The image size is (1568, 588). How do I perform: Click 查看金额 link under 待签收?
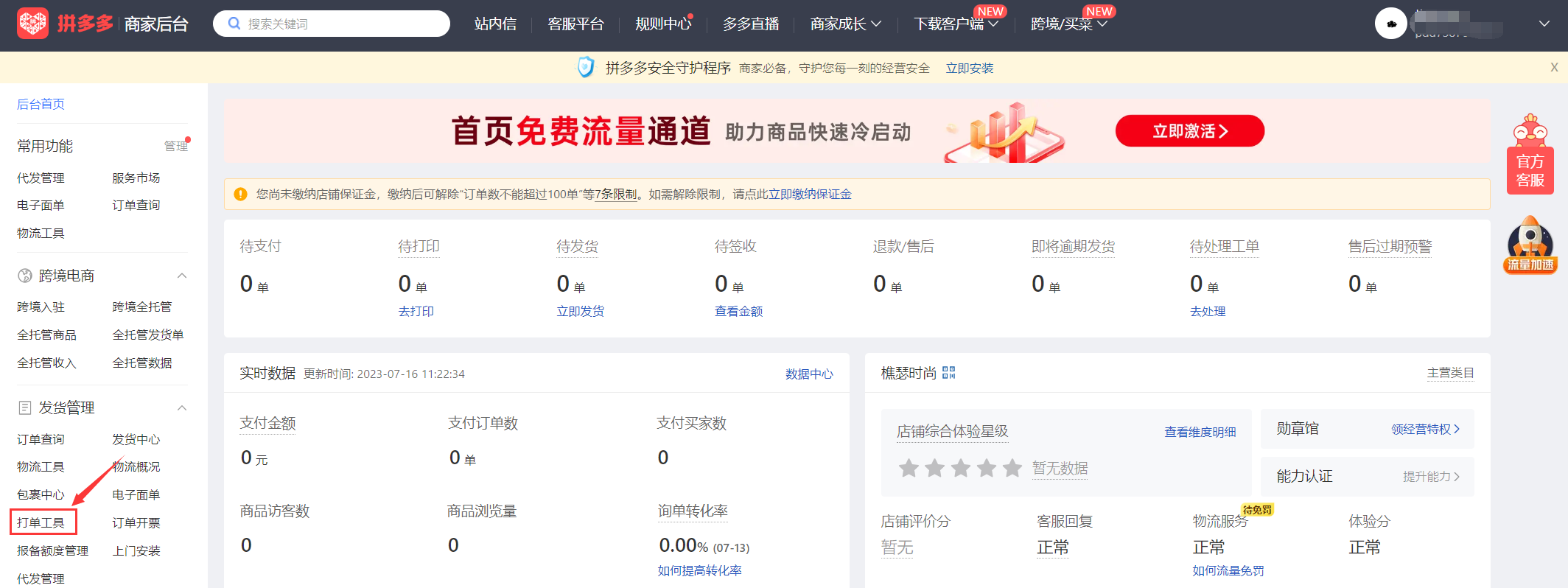(738, 312)
